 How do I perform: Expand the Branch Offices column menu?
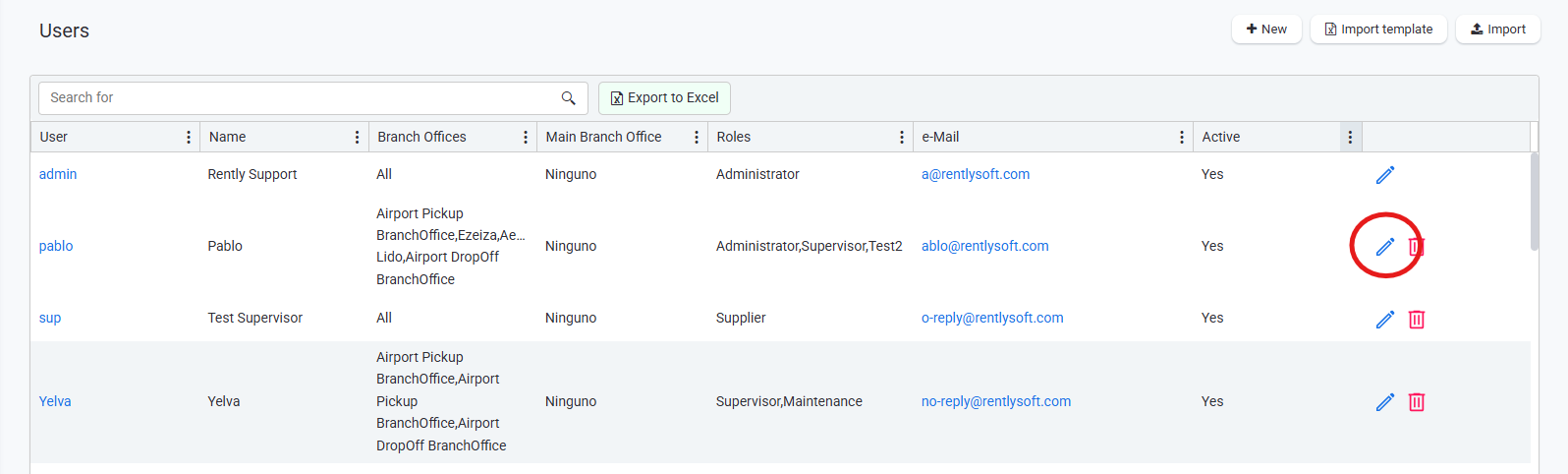[526, 137]
